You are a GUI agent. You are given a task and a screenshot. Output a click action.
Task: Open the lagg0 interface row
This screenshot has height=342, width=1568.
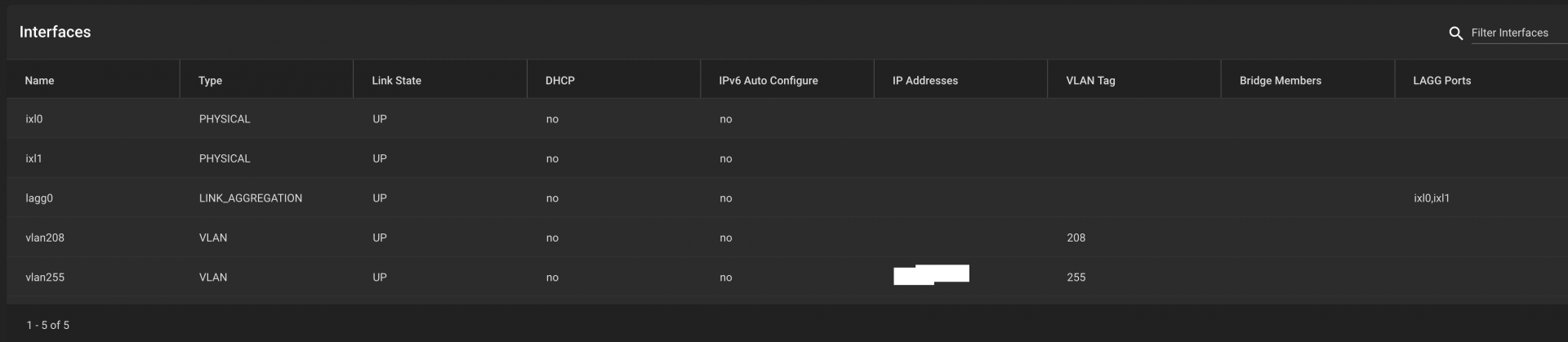tap(39, 198)
